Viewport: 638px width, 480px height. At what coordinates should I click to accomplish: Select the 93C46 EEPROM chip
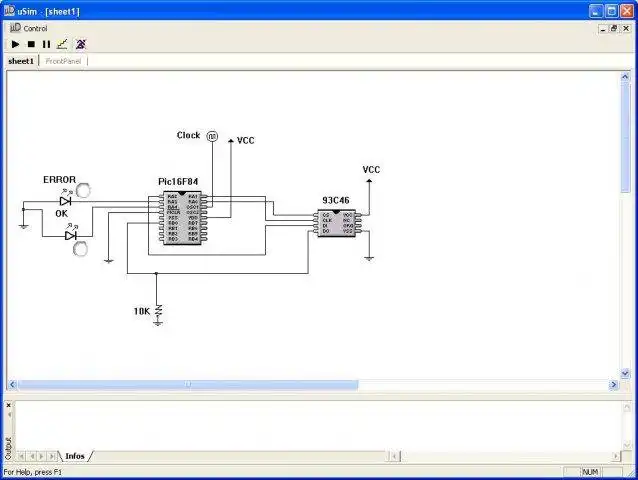[x=336, y=223]
